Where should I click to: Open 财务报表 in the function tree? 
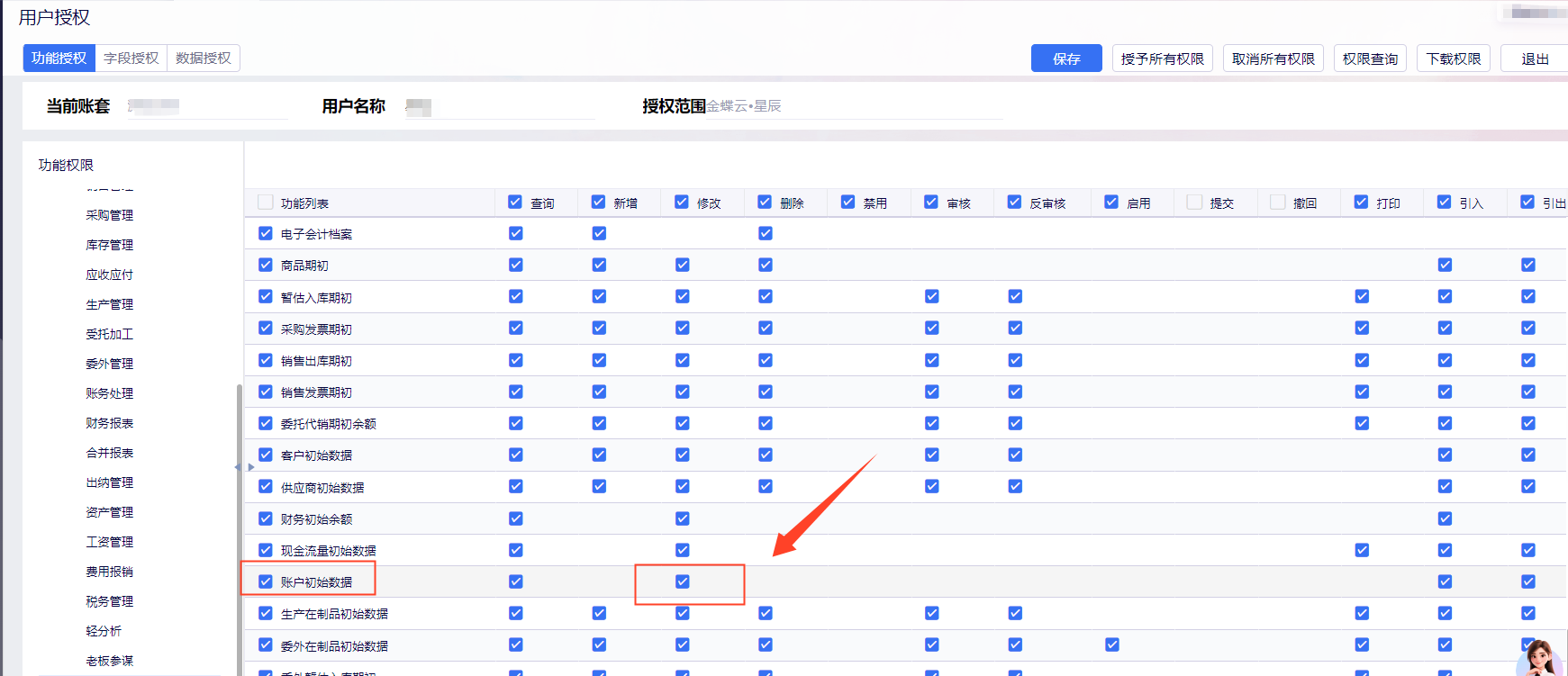coord(110,423)
